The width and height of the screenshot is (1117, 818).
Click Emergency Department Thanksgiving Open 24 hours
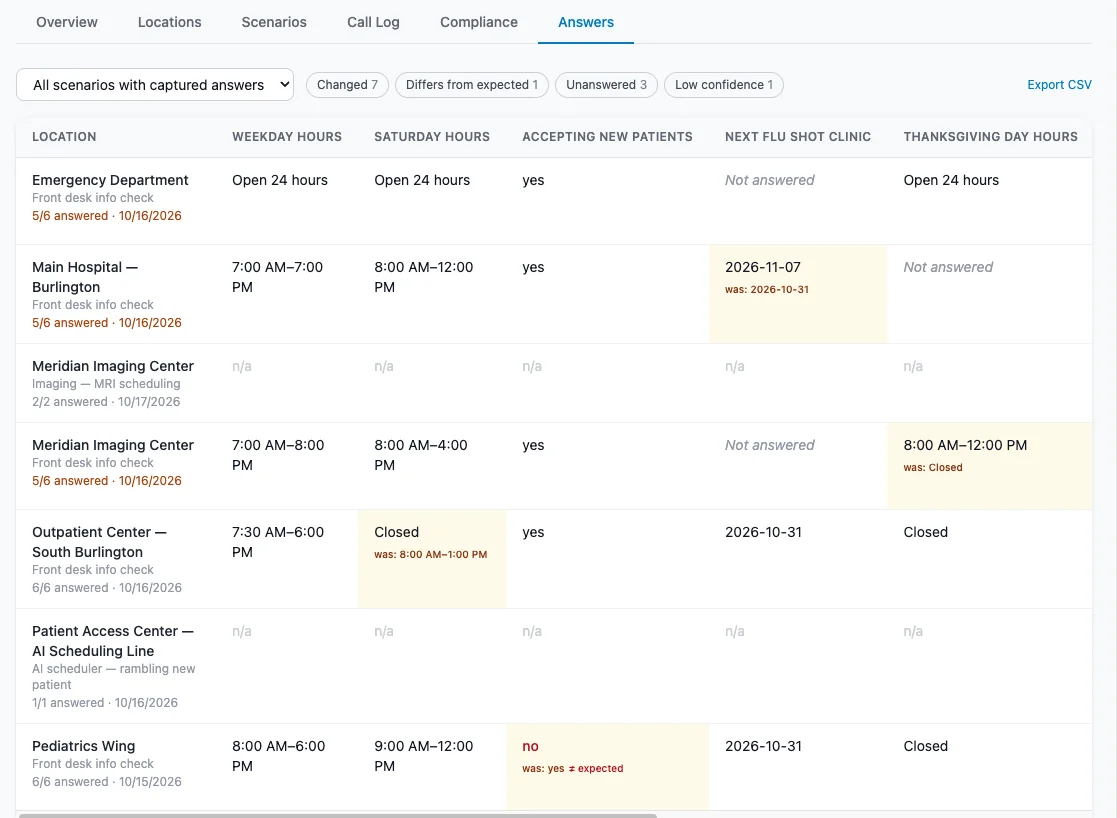[951, 180]
